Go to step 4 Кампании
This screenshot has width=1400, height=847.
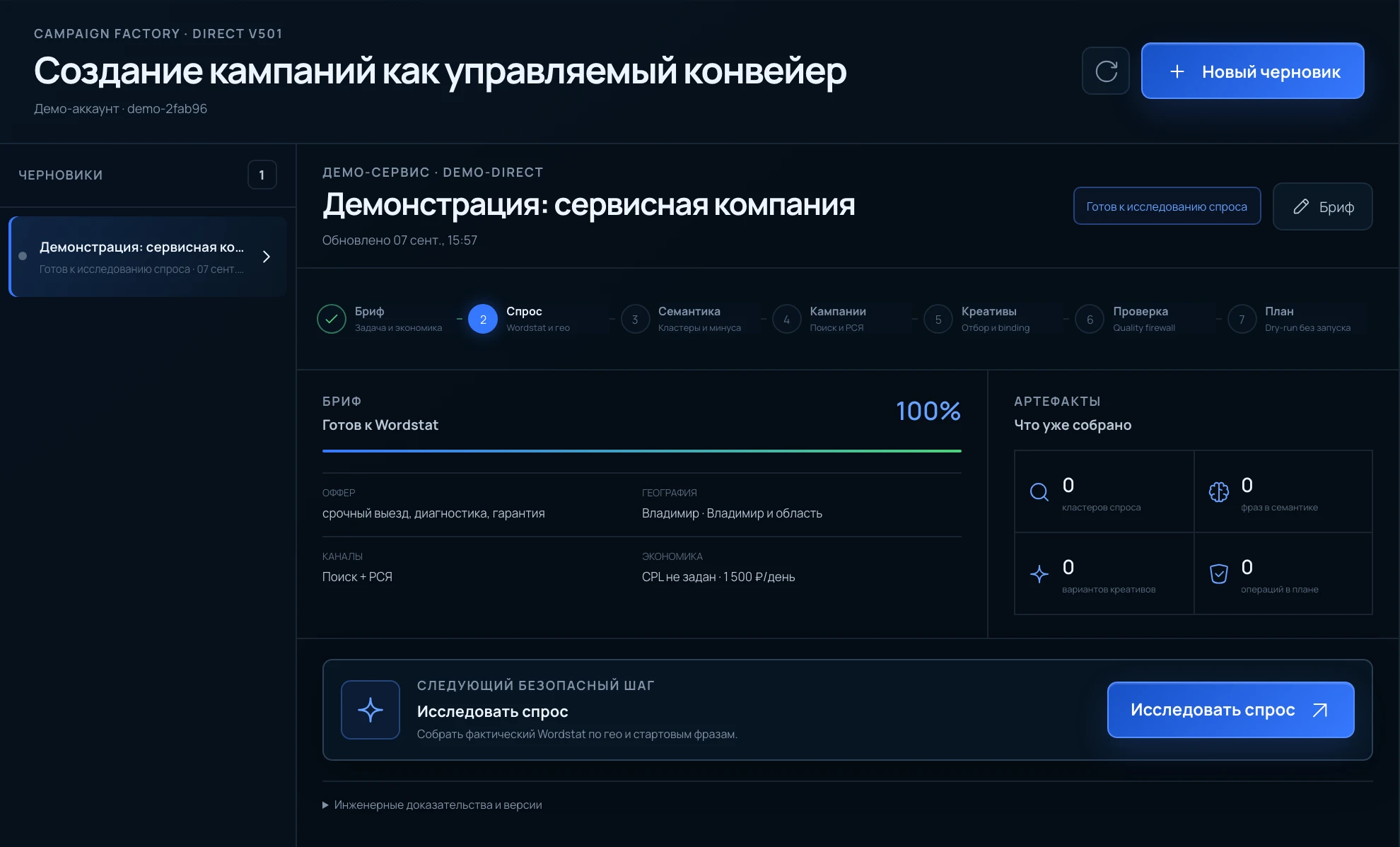pos(820,319)
